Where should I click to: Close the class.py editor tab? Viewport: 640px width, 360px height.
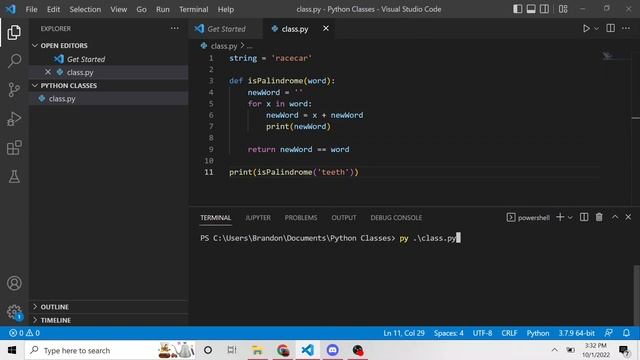pyautogui.click(x=326, y=28)
